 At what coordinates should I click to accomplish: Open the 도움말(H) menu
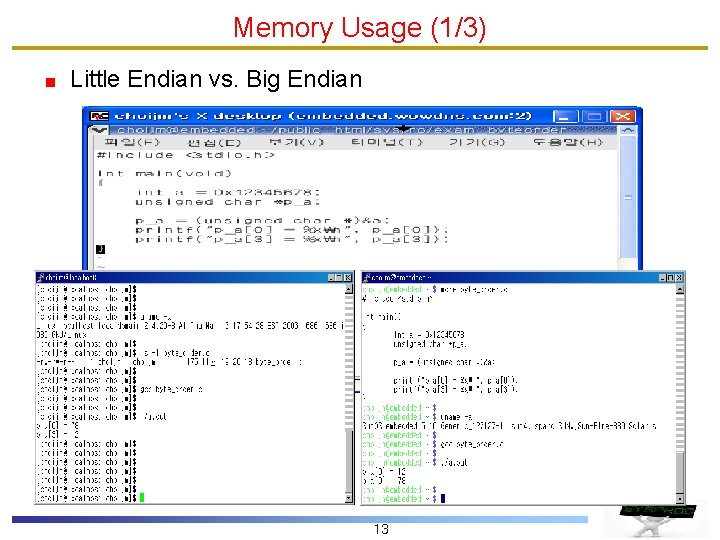click(568, 142)
